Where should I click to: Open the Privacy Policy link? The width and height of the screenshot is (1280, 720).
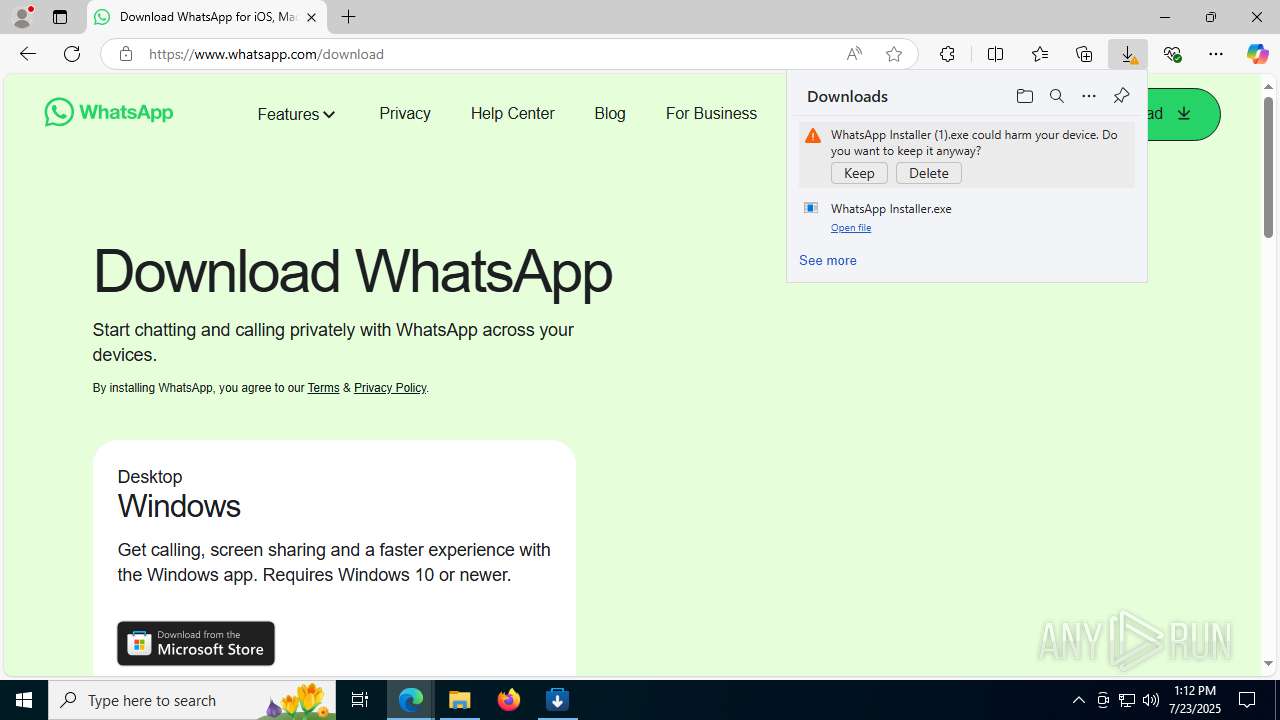(x=390, y=388)
